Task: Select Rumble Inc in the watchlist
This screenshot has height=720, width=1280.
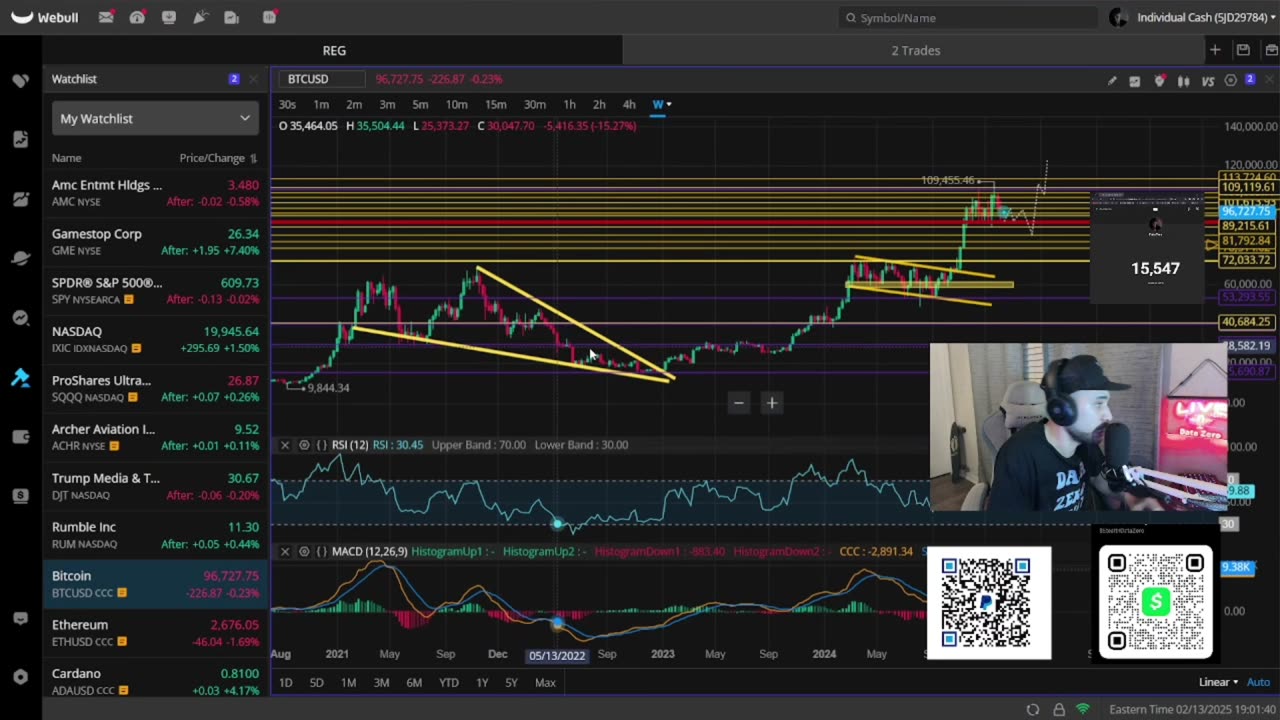Action: [155, 535]
